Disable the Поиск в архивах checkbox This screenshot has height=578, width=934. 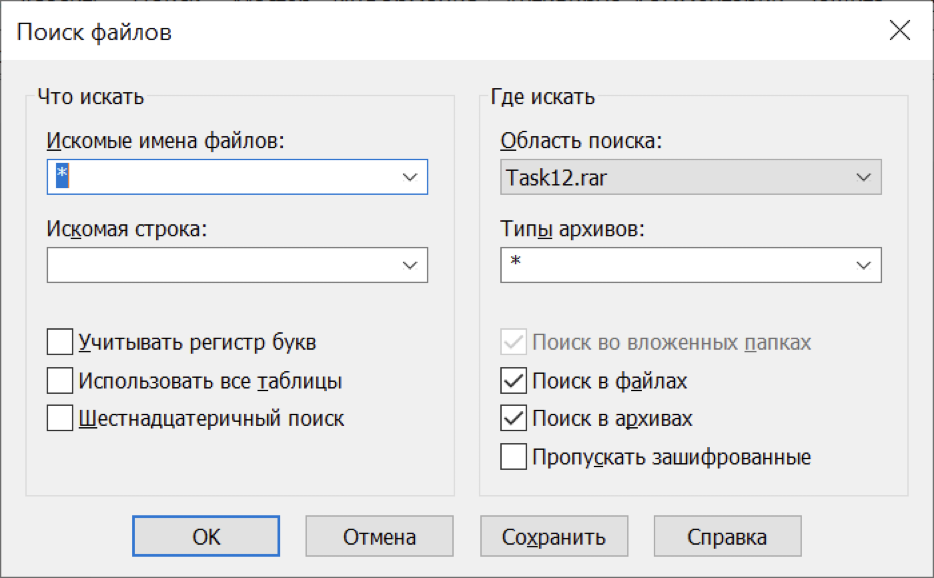click(x=515, y=418)
